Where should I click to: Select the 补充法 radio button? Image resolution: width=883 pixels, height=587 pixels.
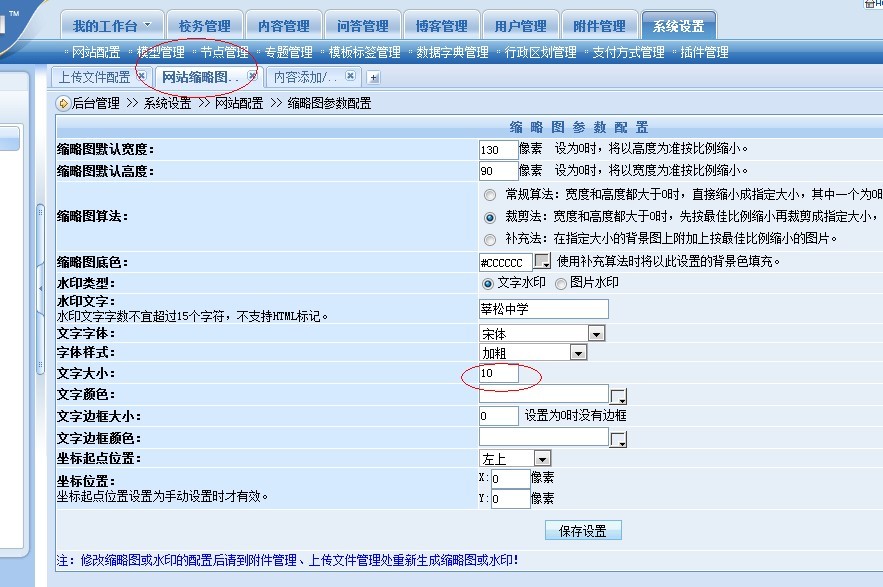pyautogui.click(x=489, y=239)
